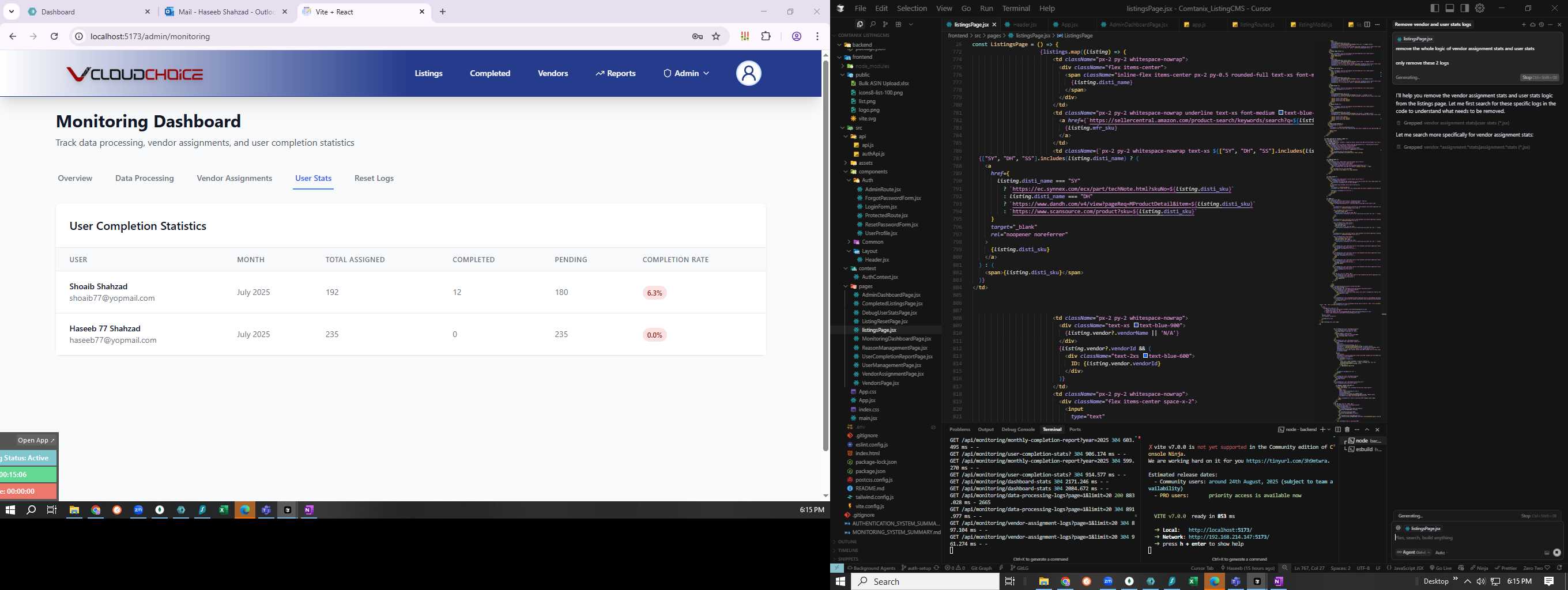Start a new chat with the plus icon

(1524, 24)
